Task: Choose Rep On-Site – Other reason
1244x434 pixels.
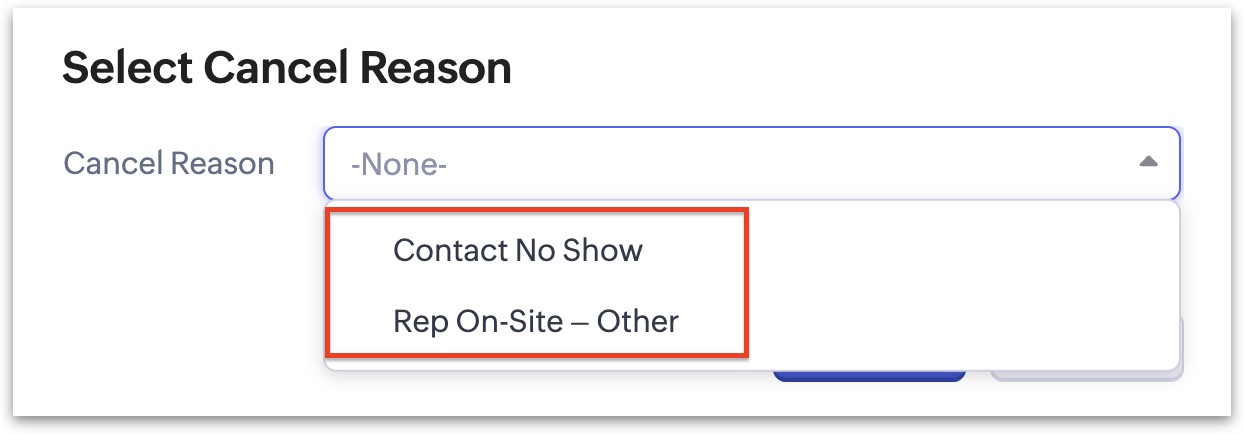Action: 535,321
